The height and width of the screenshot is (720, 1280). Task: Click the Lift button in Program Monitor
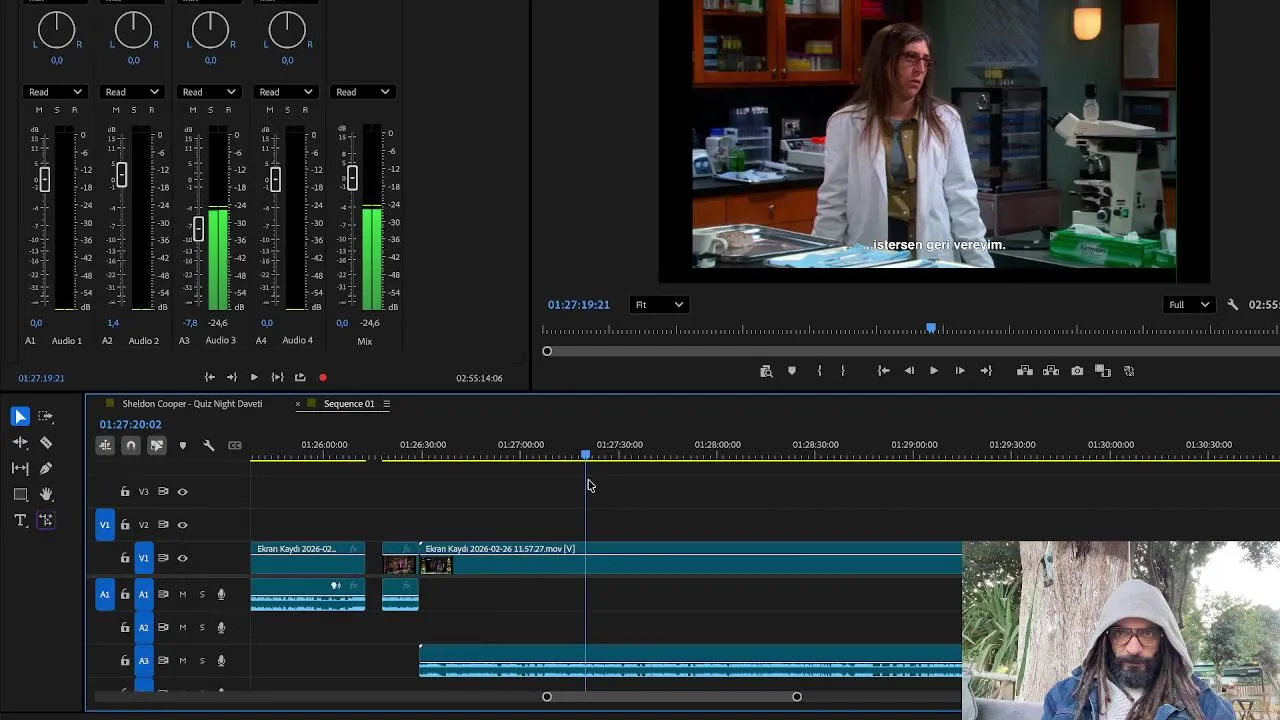point(1025,371)
